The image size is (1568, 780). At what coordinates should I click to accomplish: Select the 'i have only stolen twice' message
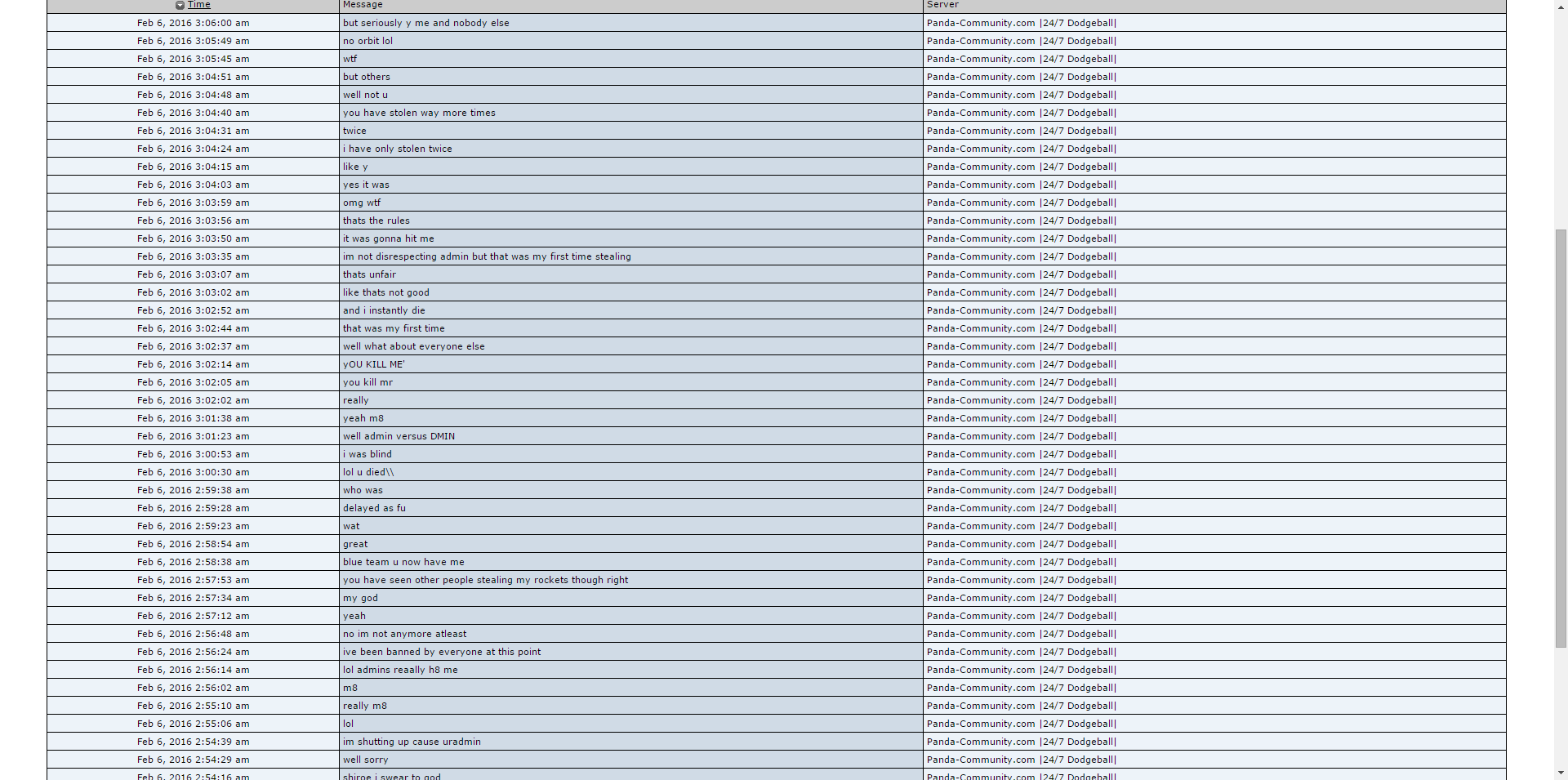(x=397, y=149)
